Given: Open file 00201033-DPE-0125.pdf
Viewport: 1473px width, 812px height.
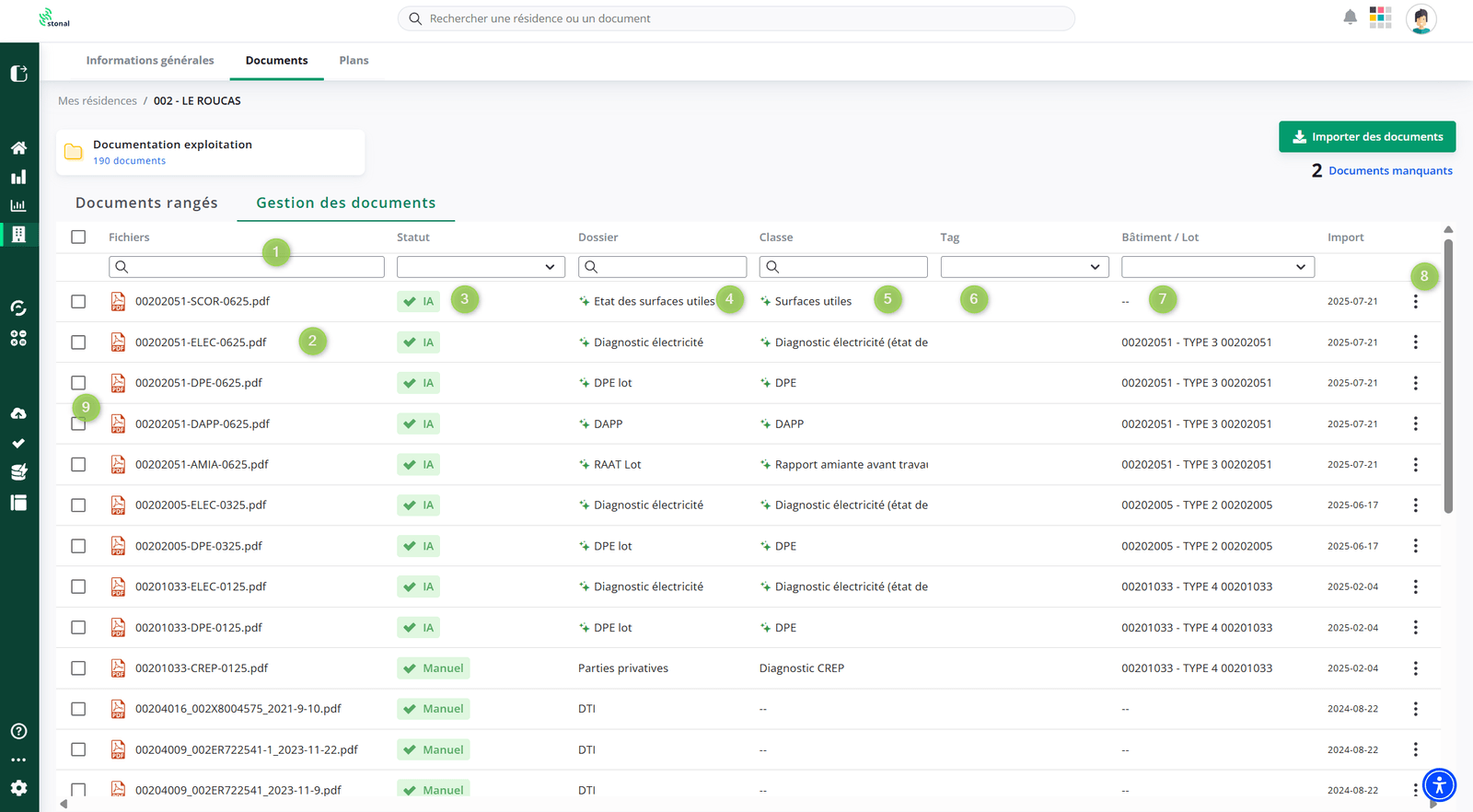Looking at the screenshot, I should (x=199, y=627).
